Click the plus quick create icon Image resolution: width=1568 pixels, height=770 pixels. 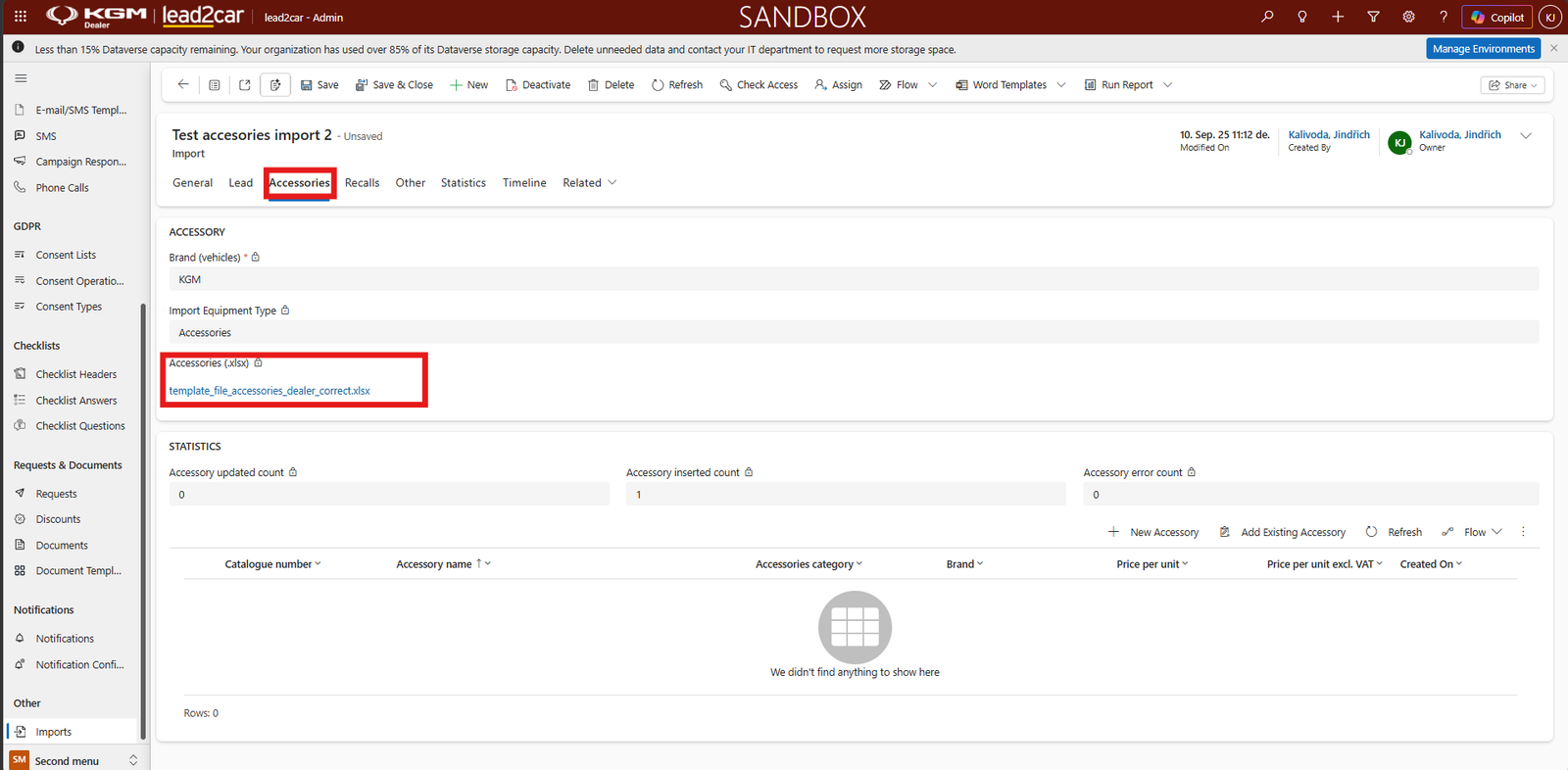point(1338,17)
